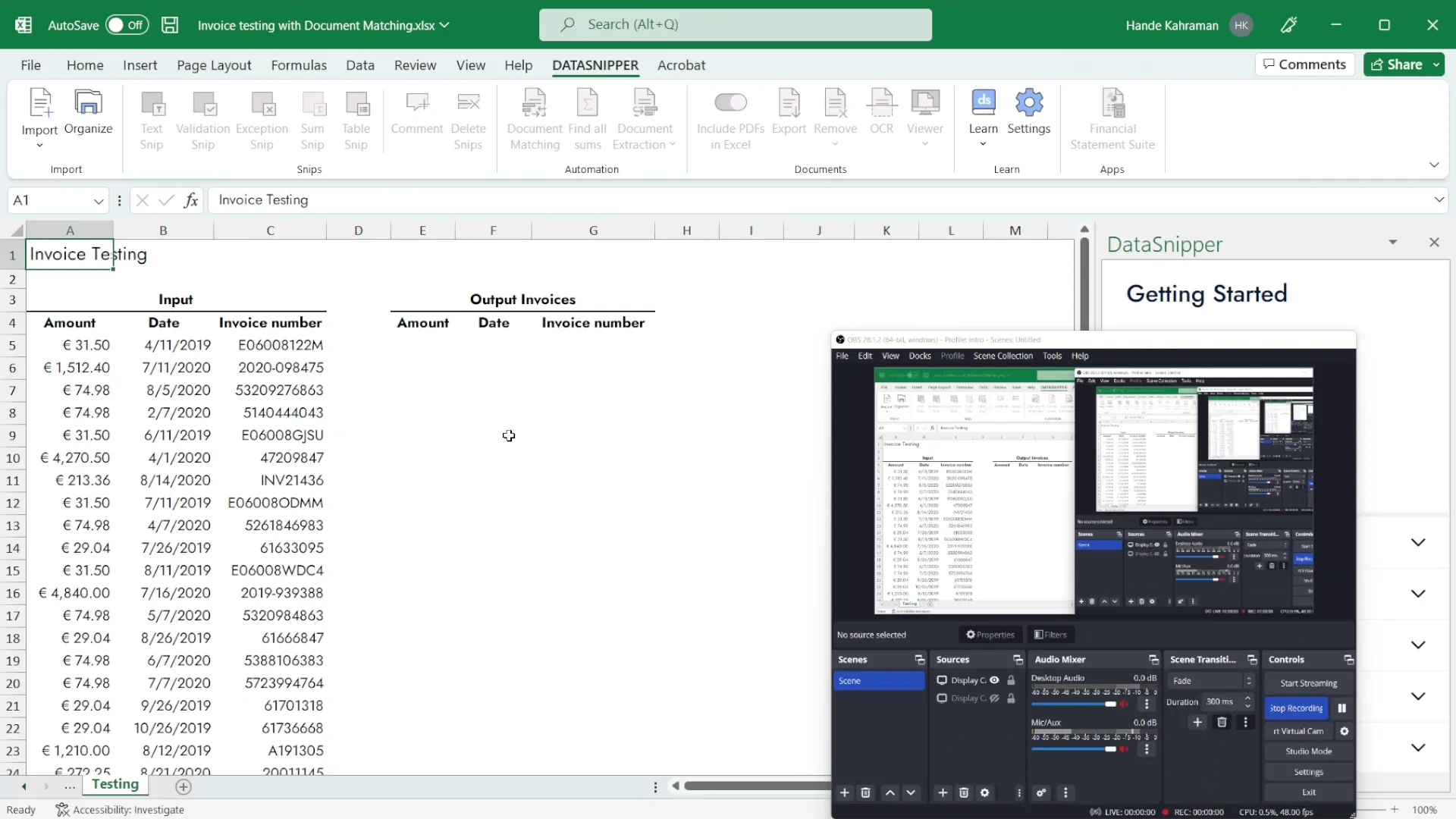Screen dimensions: 1456x819
Task: Click the Save icon in title bar
Action: coord(170,25)
